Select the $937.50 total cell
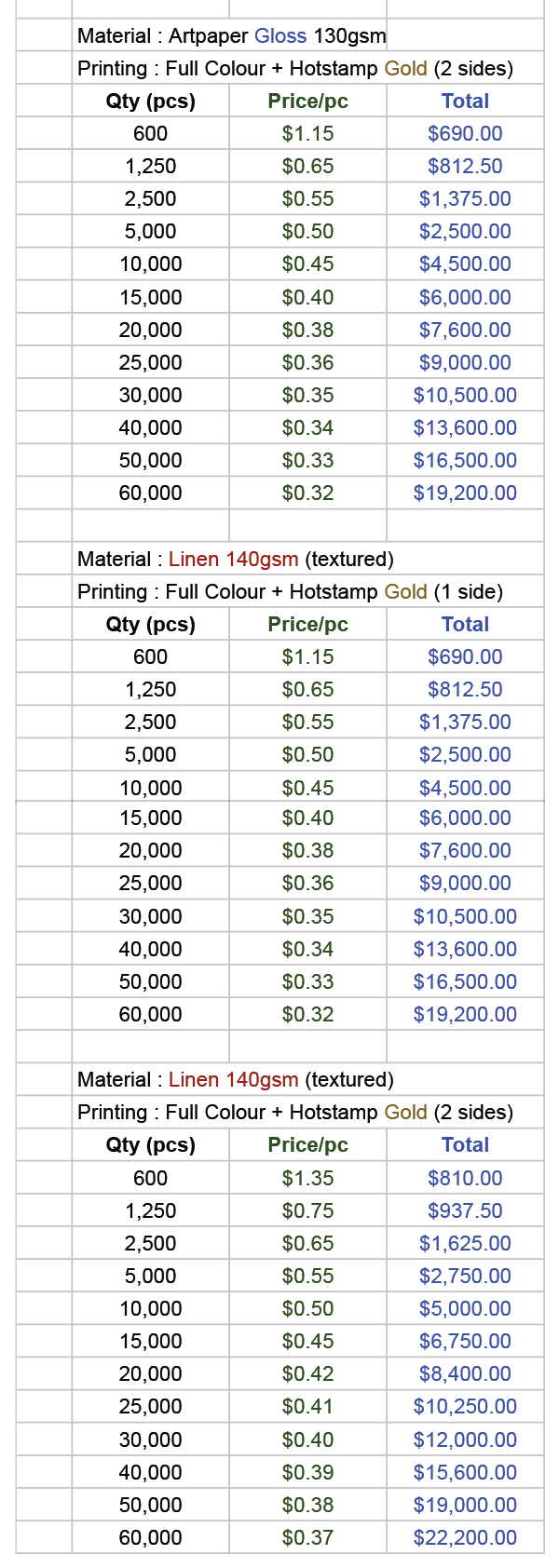 [465, 1210]
